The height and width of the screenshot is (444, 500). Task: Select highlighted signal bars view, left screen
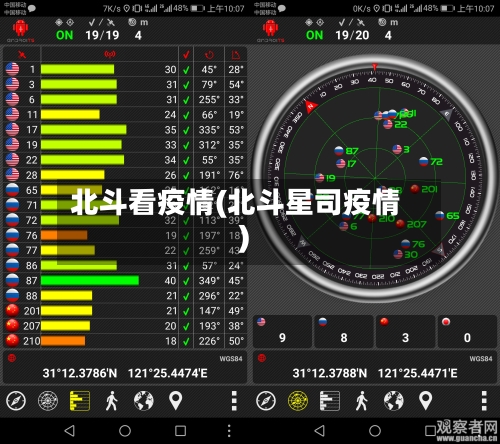point(80,401)
